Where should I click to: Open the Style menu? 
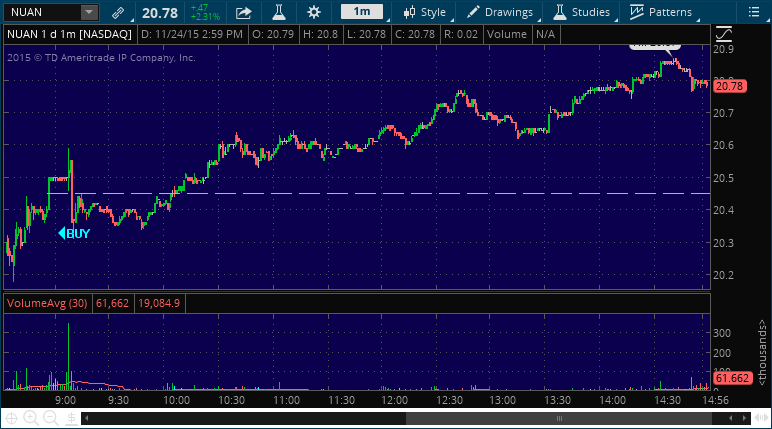click(x=424, y=12)
